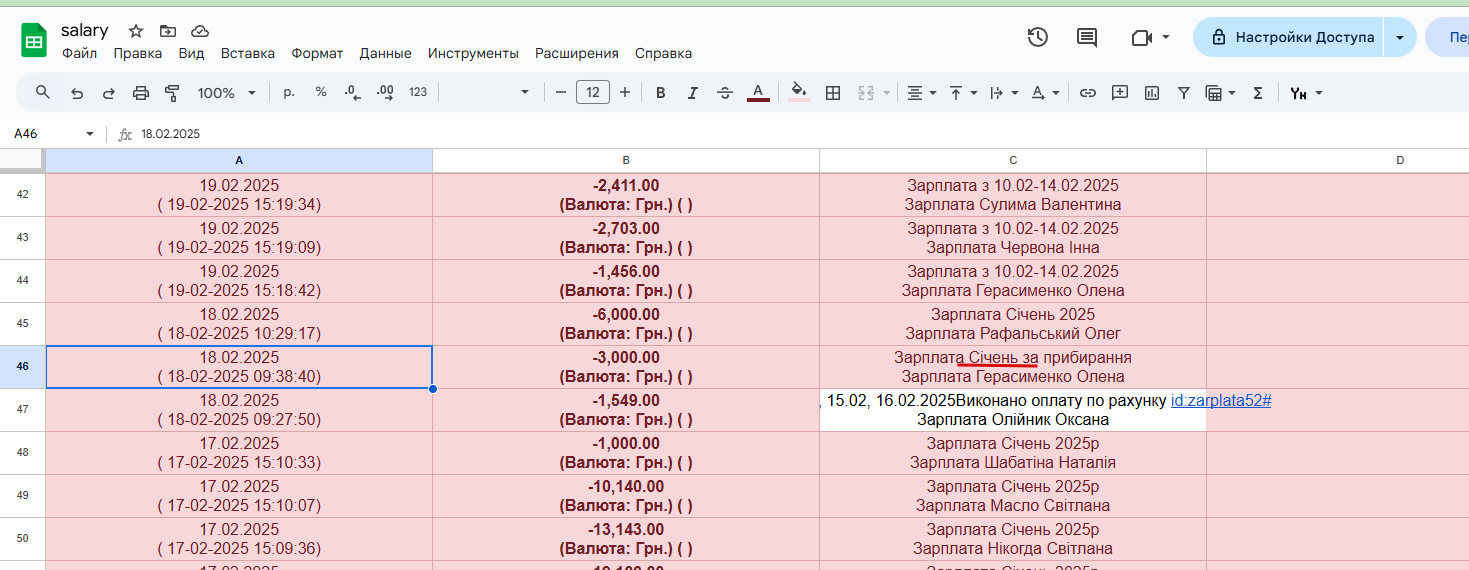Open horizontal align dropdown
1469x570 pixels.
click(921, 92)
